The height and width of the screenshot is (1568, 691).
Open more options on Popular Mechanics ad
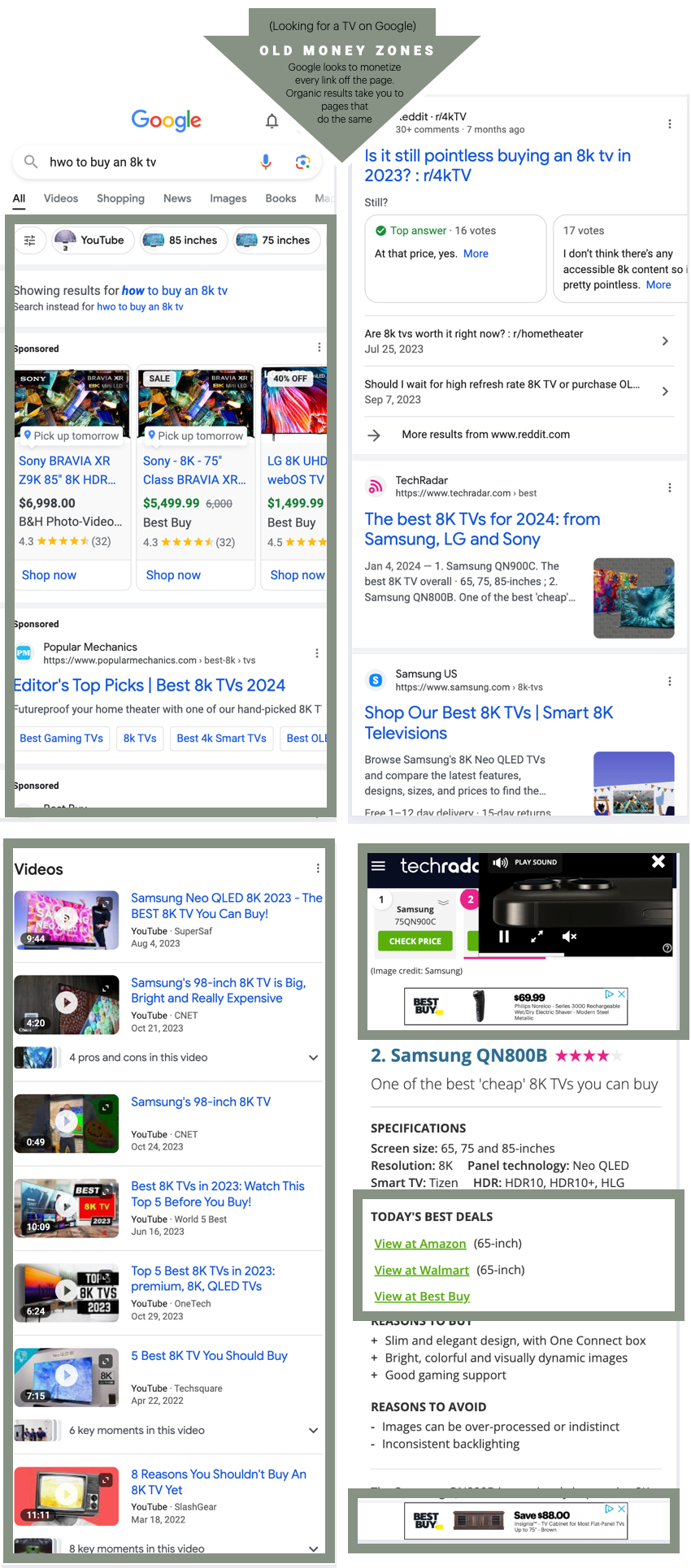pos(317,653)
